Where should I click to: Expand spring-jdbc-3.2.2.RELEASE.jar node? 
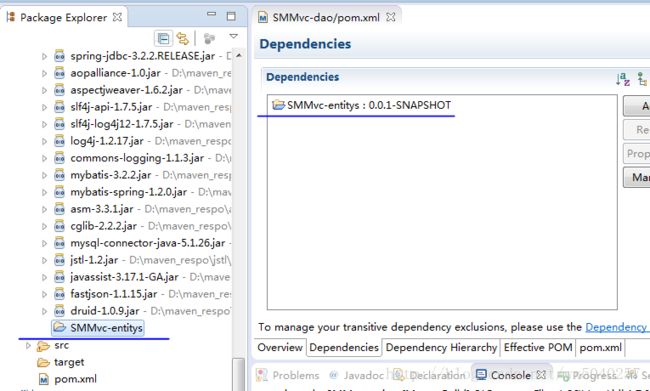(x=44, y=56)
